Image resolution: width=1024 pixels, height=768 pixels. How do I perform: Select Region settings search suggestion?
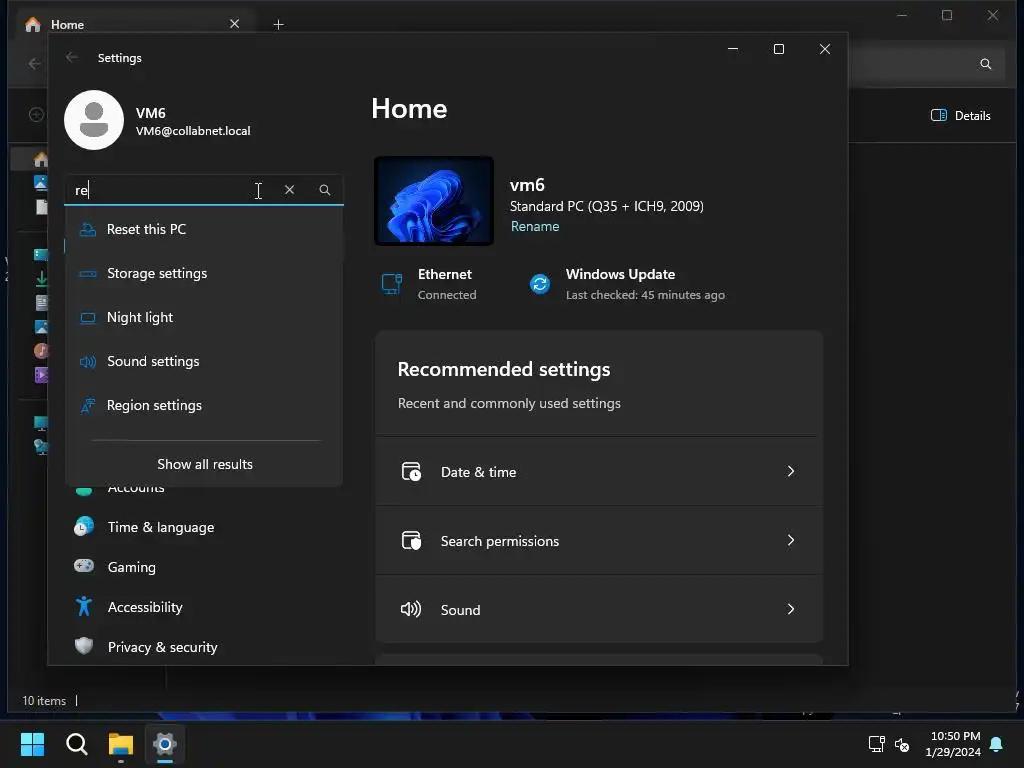[x=204, y=405]
